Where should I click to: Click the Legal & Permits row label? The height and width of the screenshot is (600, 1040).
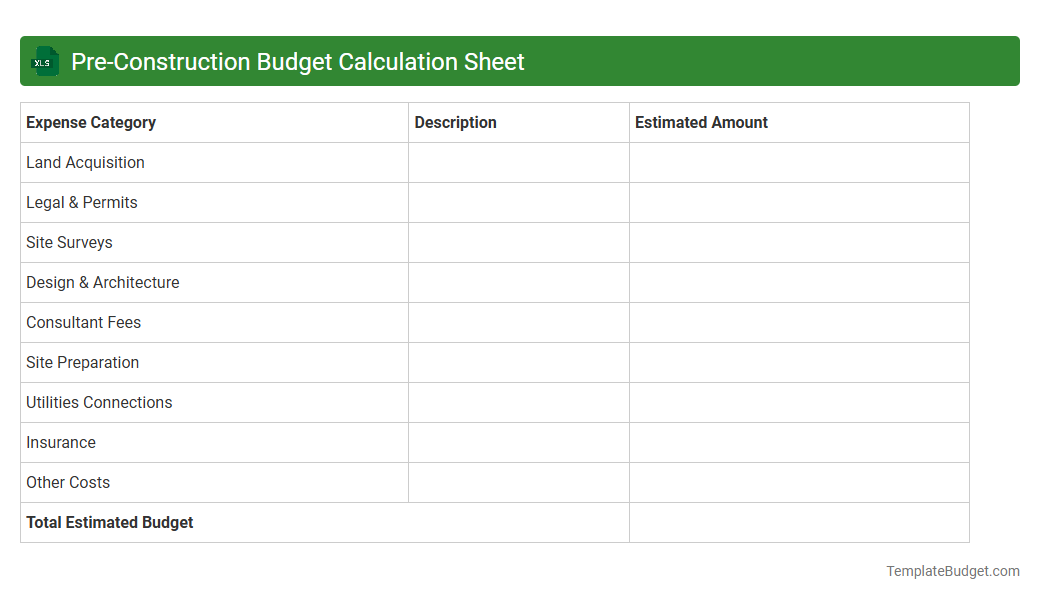pyautogui.click(x=81, y=202)
